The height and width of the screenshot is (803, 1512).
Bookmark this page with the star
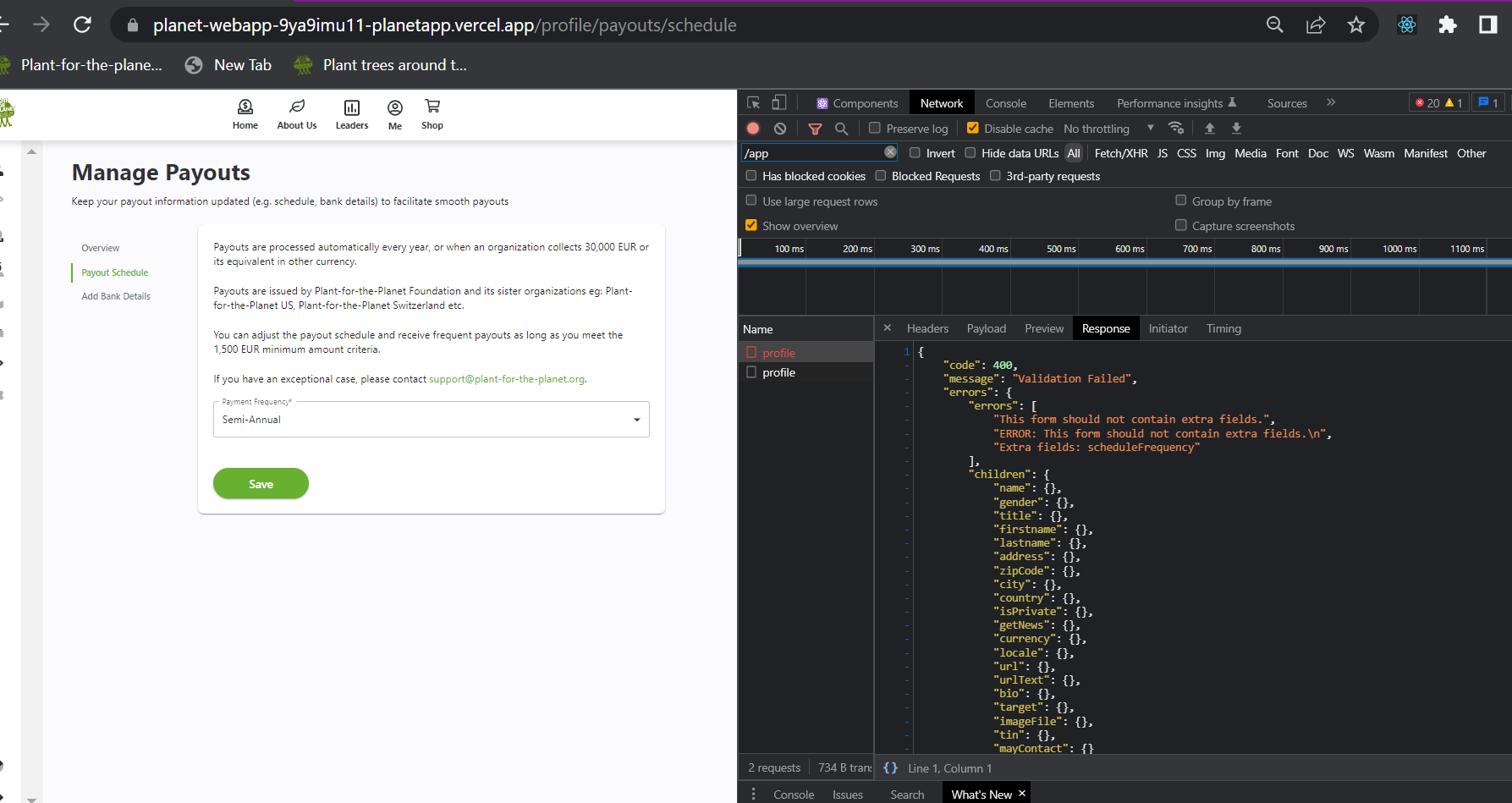click(x=1356, y=25)
